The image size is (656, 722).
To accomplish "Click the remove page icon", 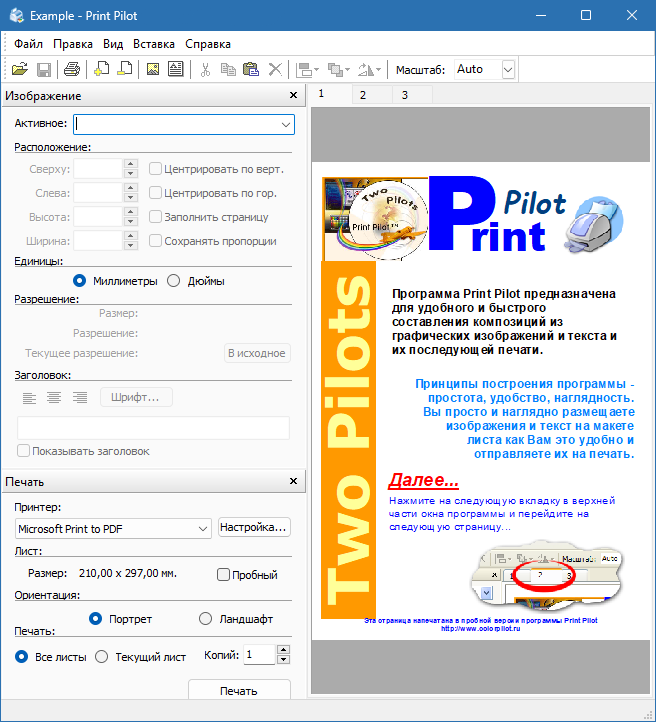I will click(124, 70).
